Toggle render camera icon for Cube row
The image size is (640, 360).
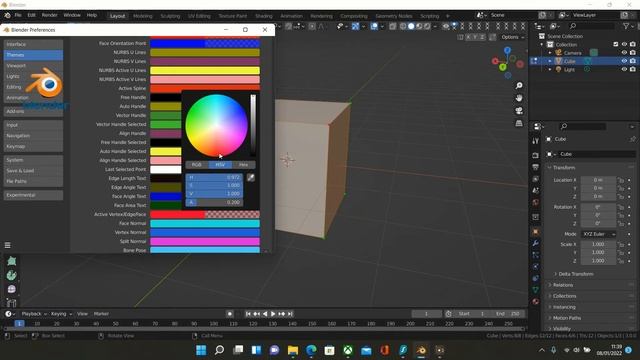[x=633, y=61]
